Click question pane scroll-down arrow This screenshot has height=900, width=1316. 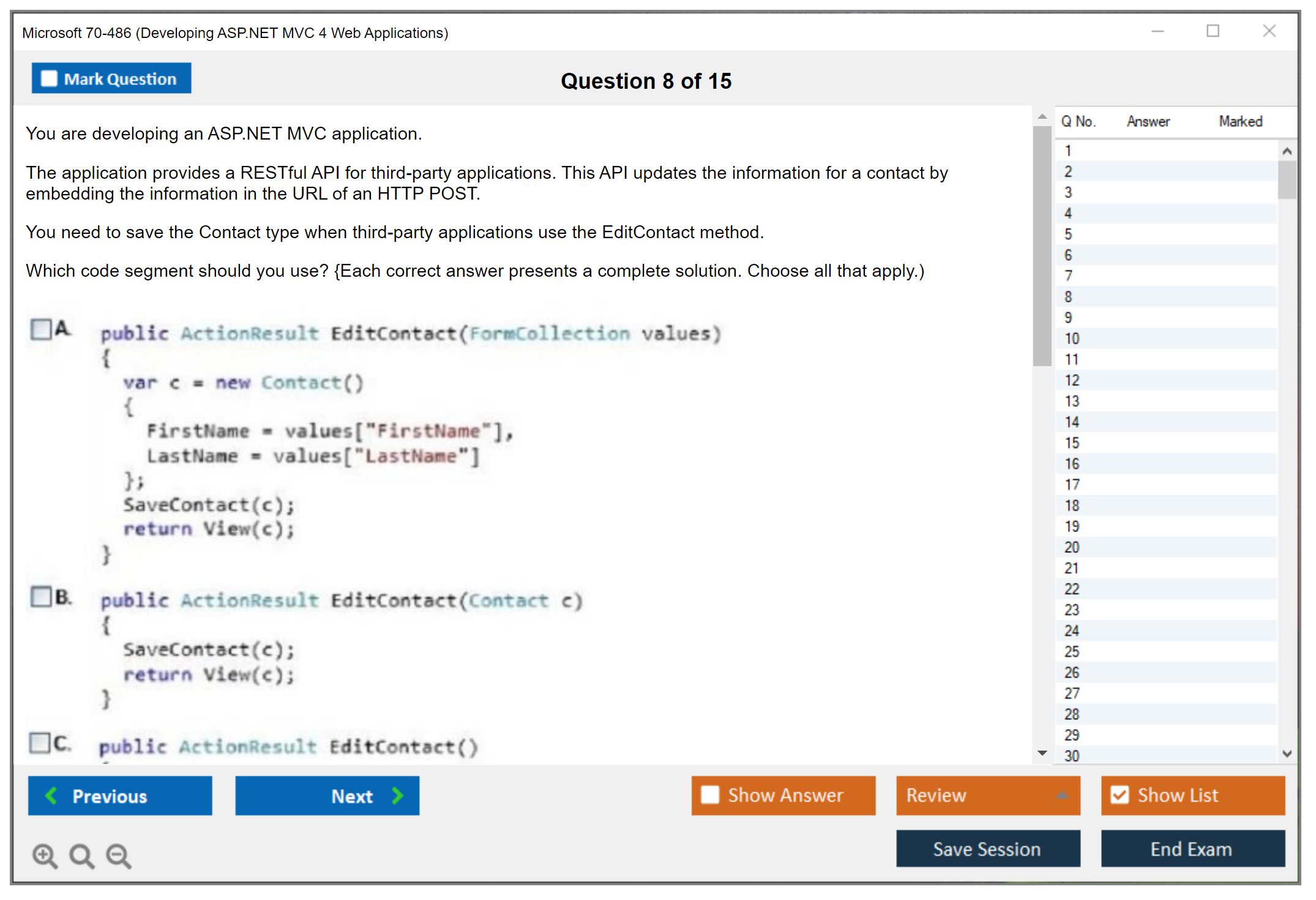pyautogui.click(x=1042, y=753)
